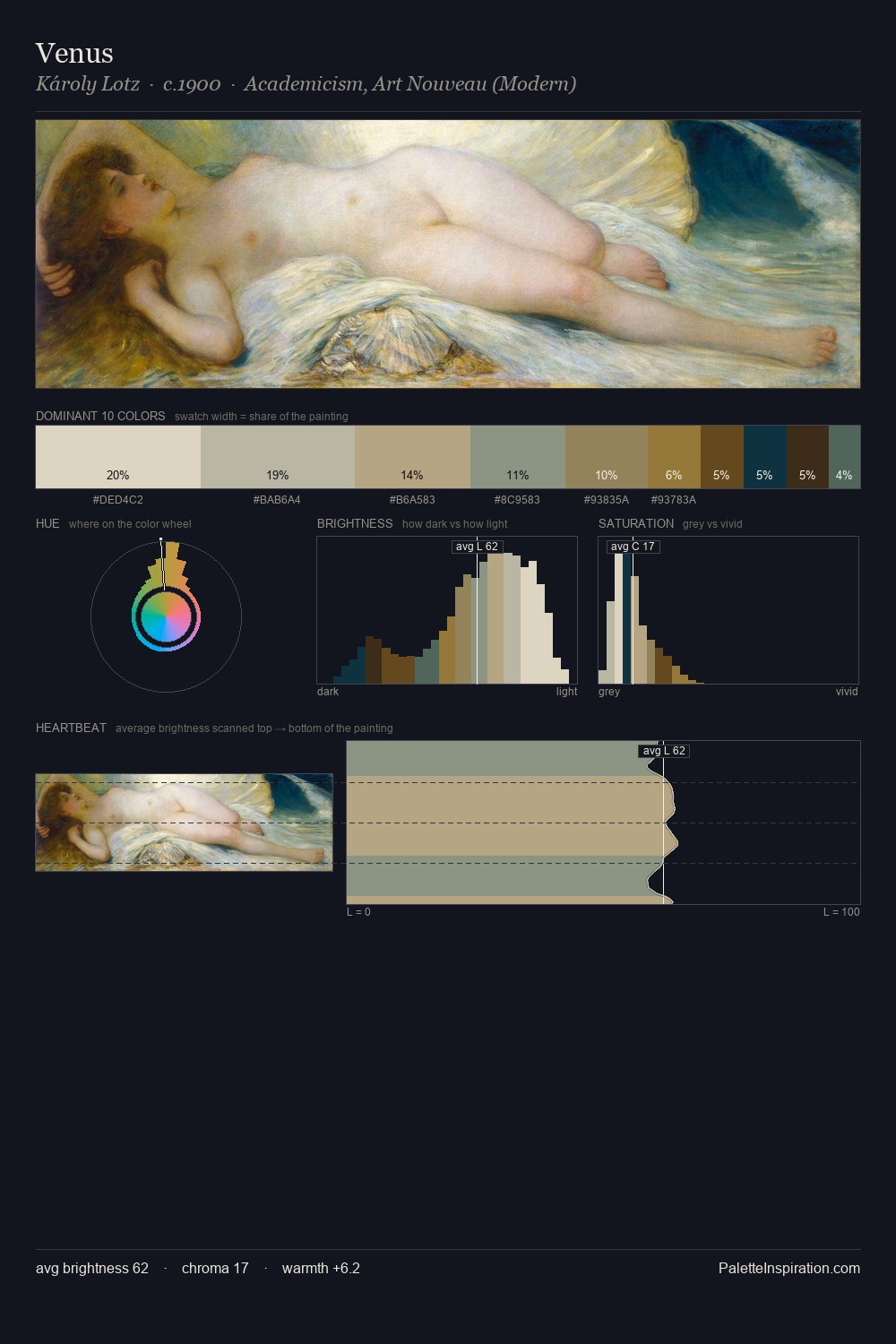Image resolution: width=896 pixels, height=1344 pixels.
Task: Click the 'c.1900' date text
Action: point(192,84)
